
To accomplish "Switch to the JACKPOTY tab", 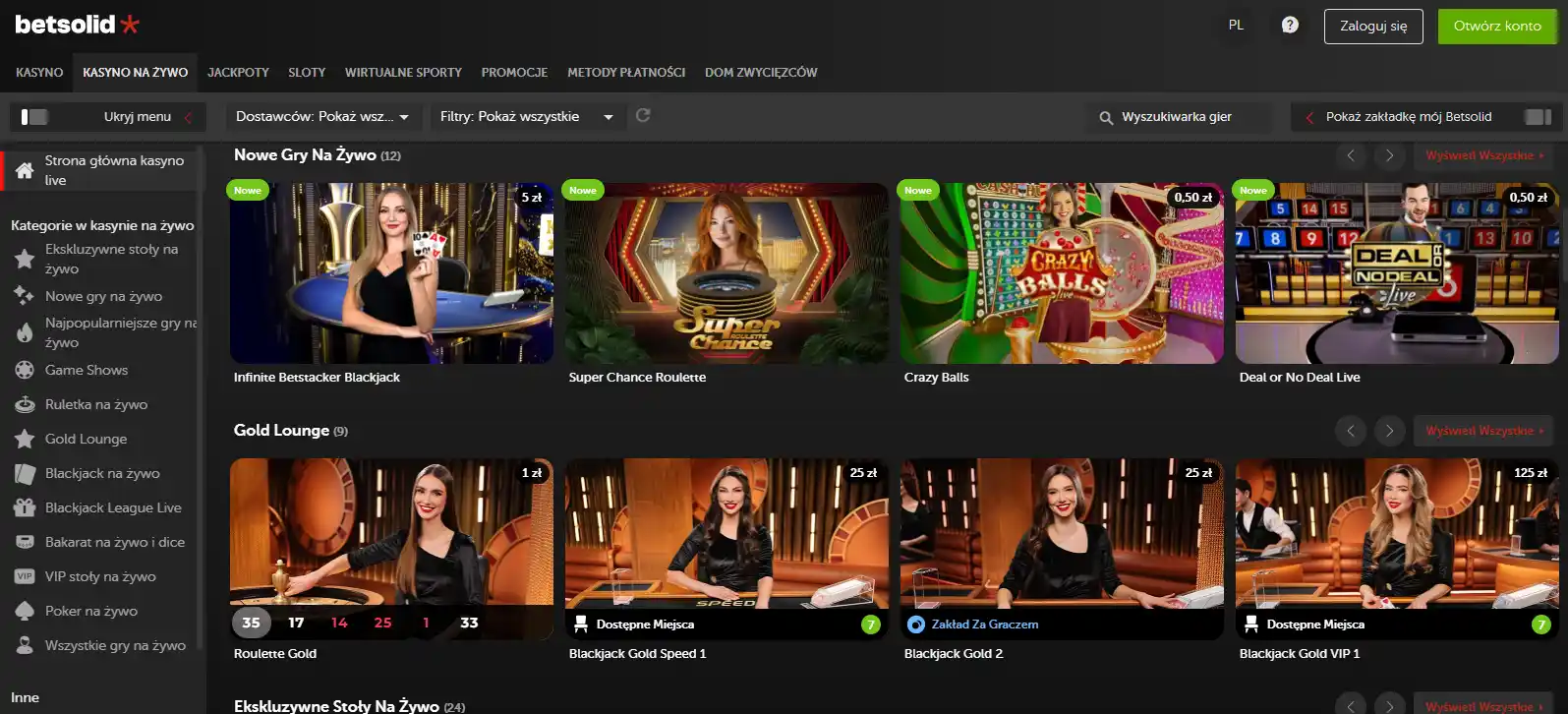I will click(238, 73).
